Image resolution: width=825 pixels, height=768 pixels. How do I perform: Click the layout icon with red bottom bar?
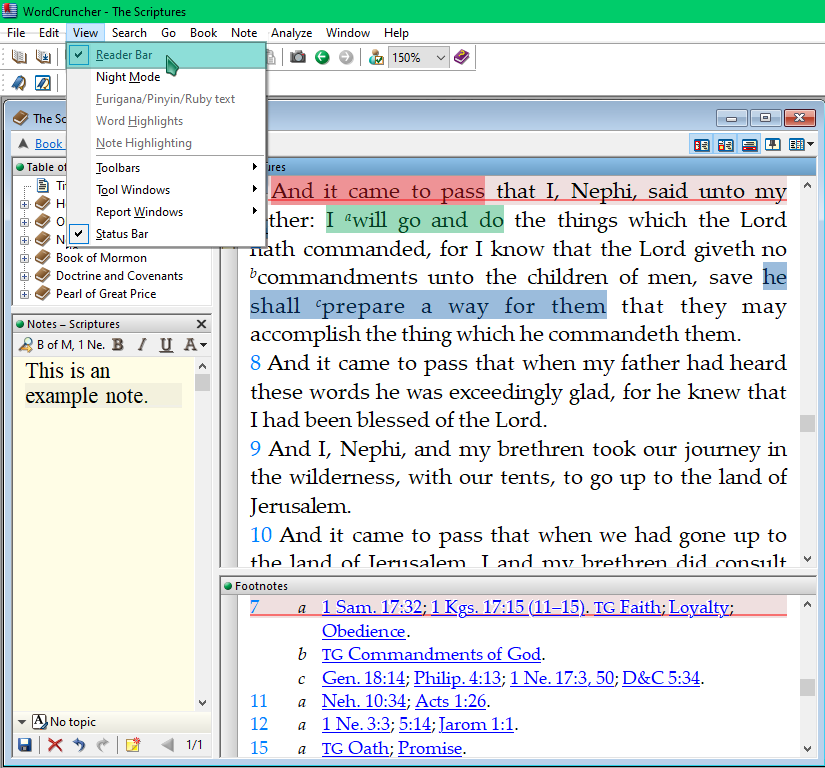749,145
